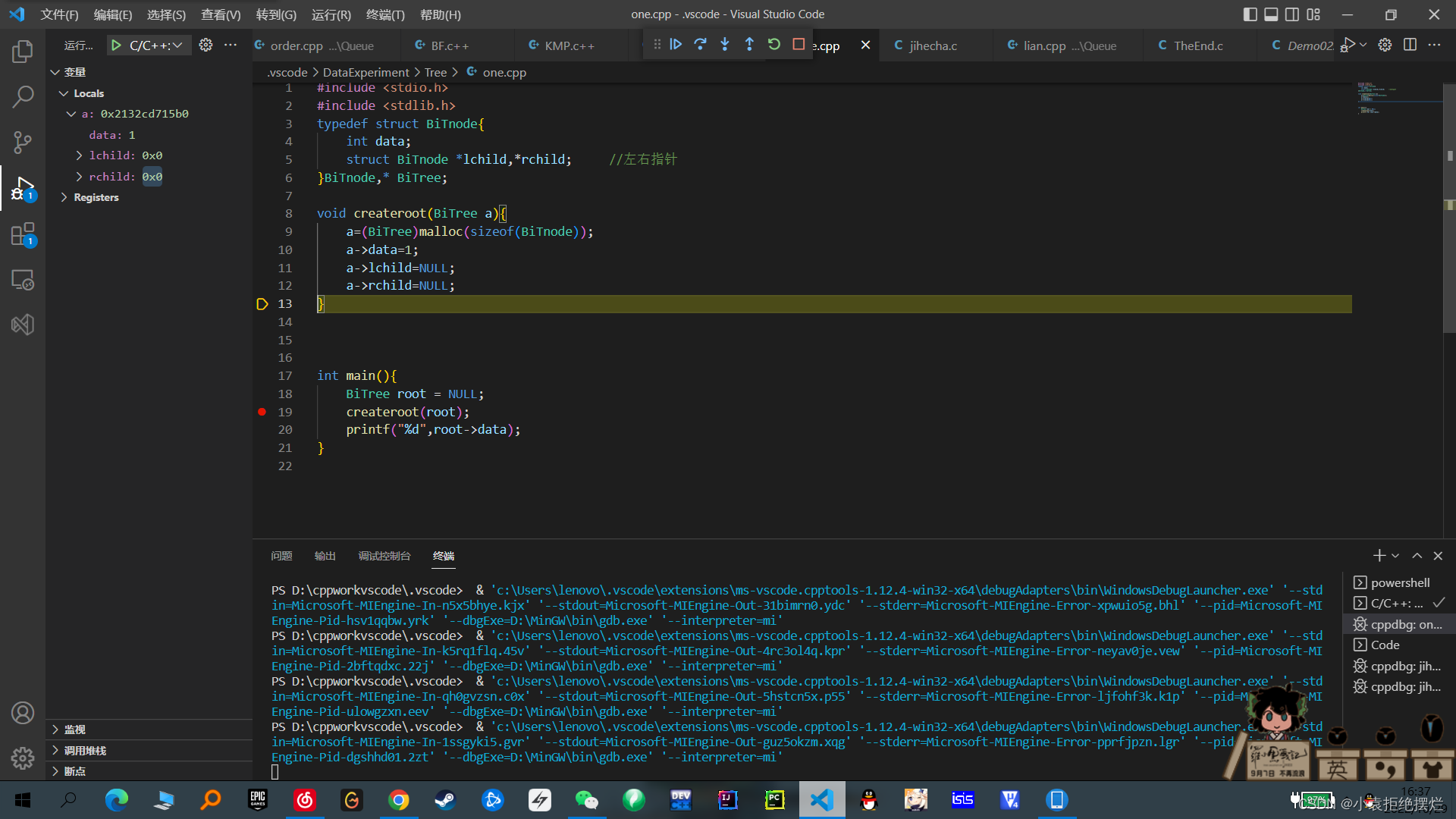1456x819 pixels.
Task: Maximize the terminal panel
Action: click(x=1417, y=556)
